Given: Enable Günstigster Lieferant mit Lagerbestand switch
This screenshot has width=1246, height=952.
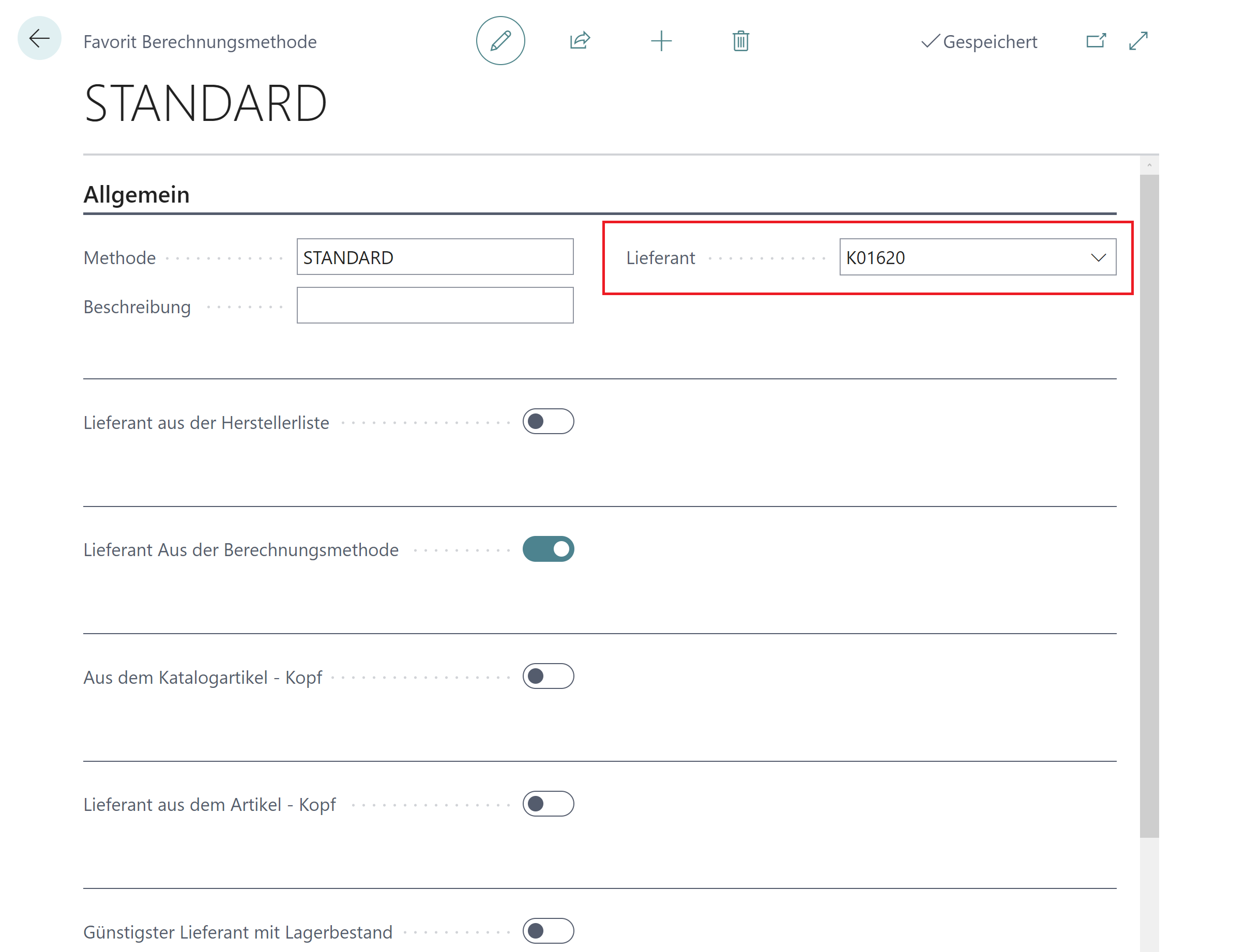Looking at the screenshot, I should [548, 930].
